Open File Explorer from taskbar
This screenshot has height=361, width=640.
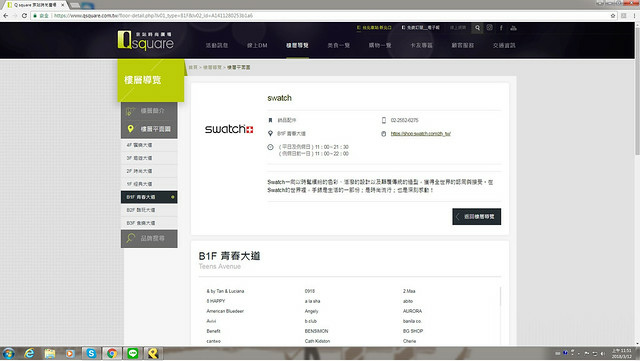pyautogui.click(x=50, y=353)
